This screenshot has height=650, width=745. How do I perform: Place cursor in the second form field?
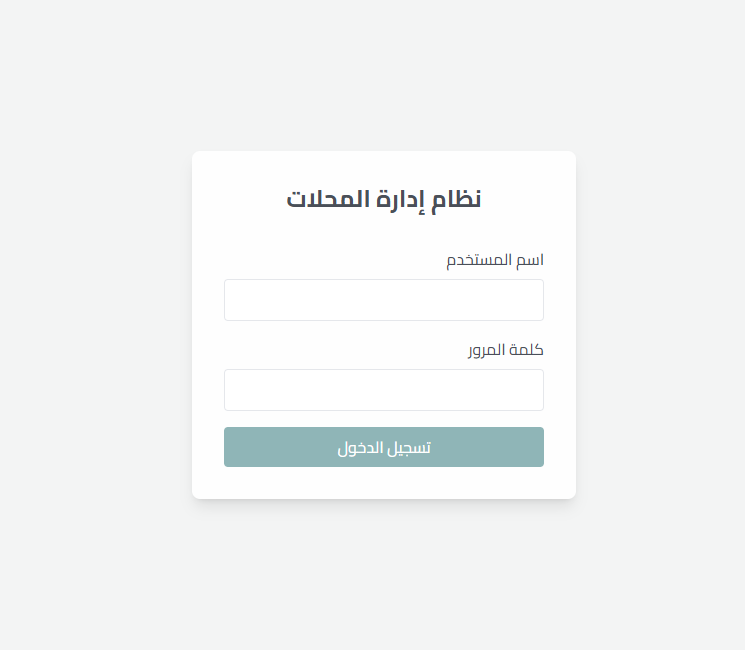[383, 390]
